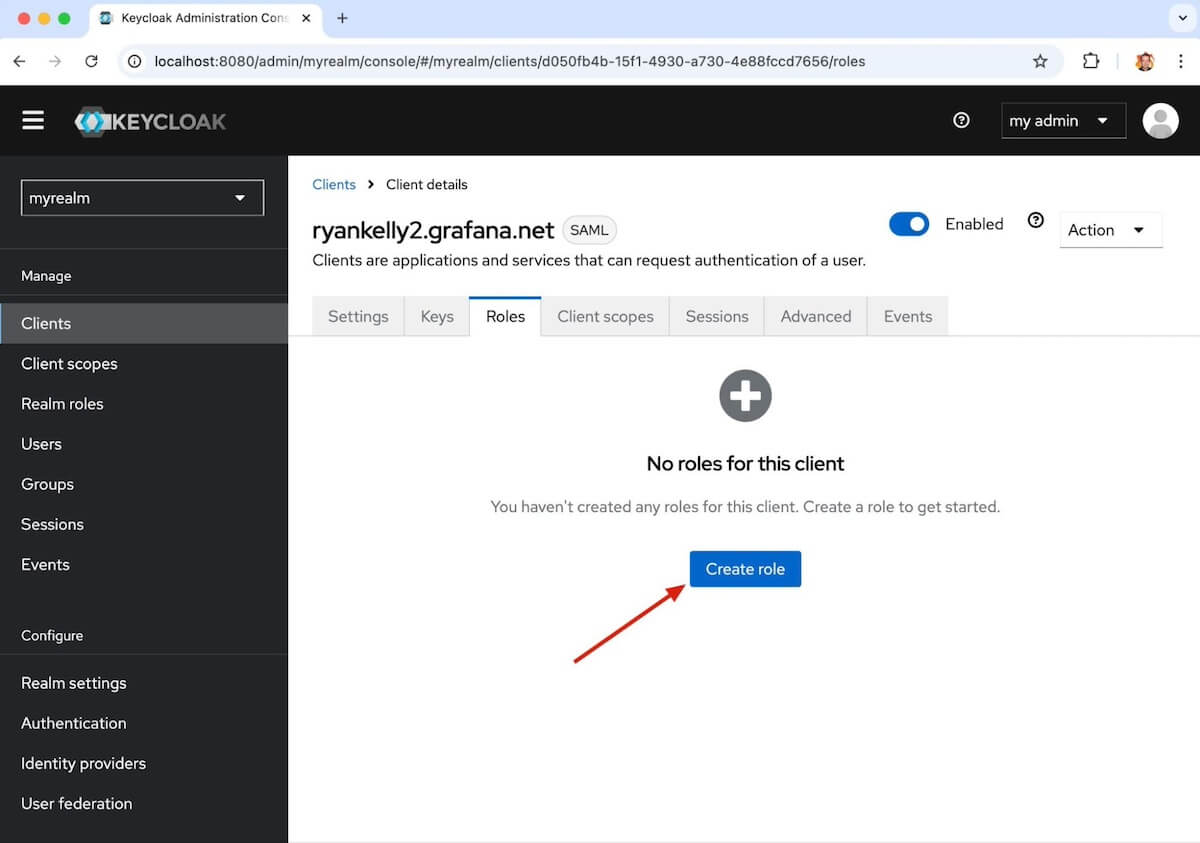Open Clients in the sidebar
The width and height of the screenshot is (1200, 843).
144,323
